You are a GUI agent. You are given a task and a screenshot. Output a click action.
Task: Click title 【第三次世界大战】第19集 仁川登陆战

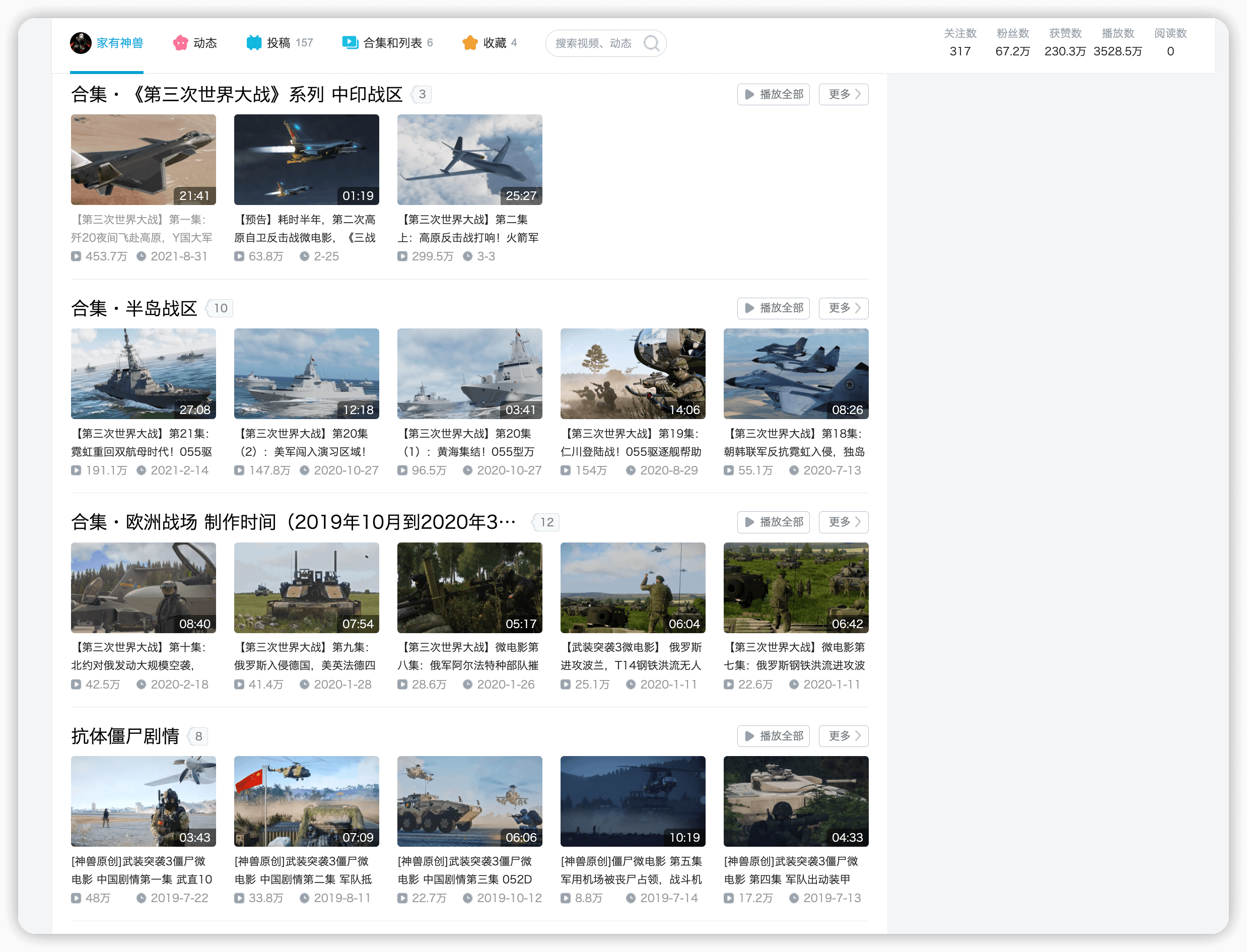pos(632,443)
